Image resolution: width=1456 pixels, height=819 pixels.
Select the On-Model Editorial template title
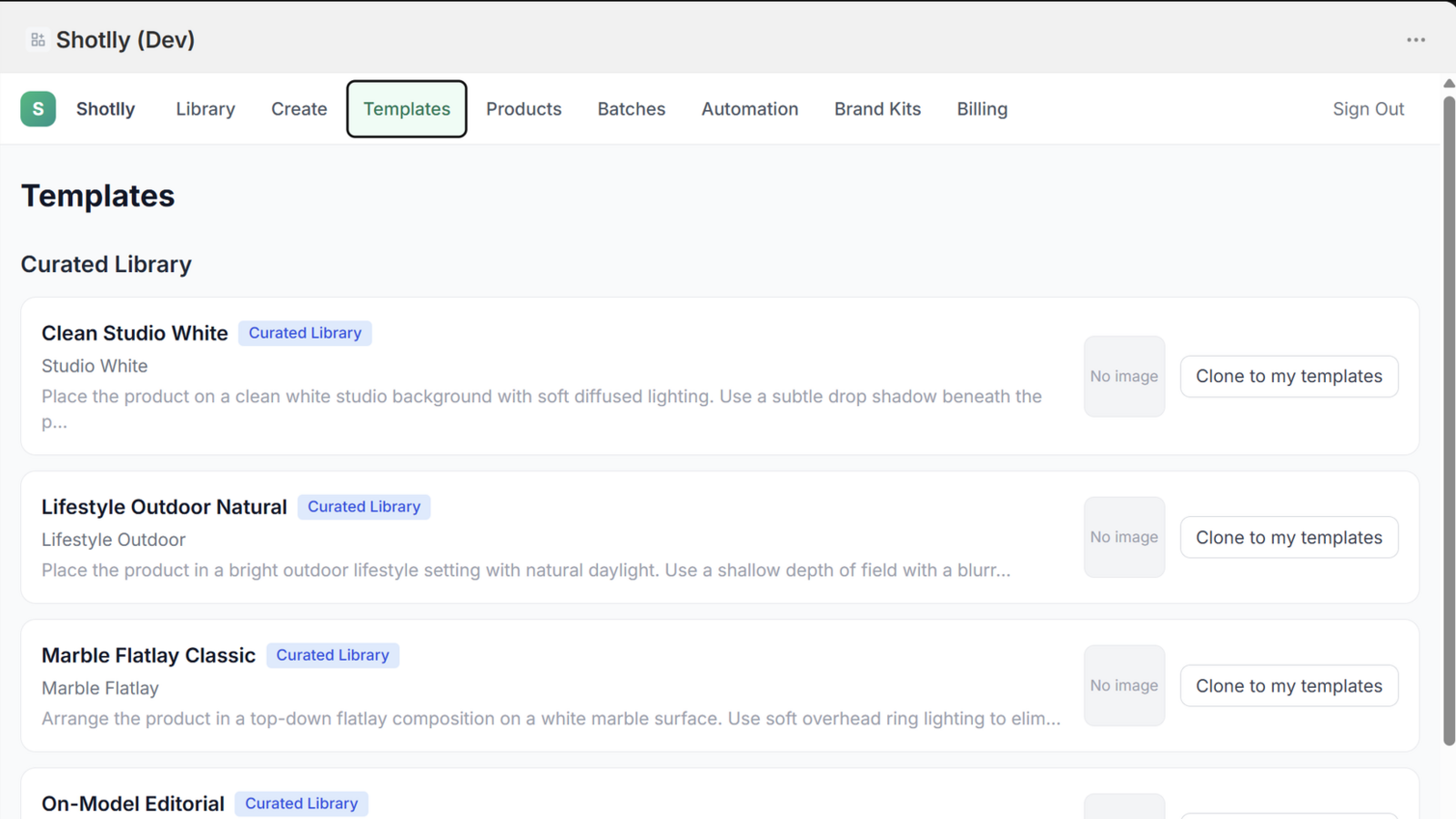(x=133, y=804)
